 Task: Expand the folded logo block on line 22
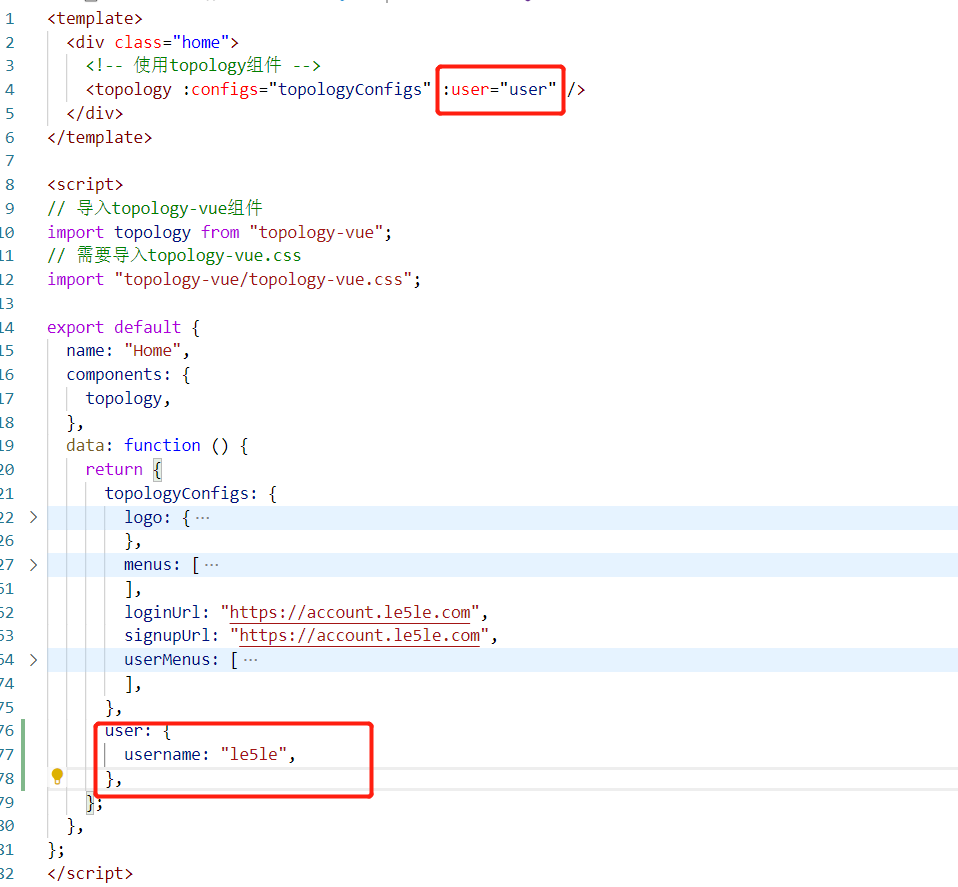pyautogui.click(x=34, y=517)
